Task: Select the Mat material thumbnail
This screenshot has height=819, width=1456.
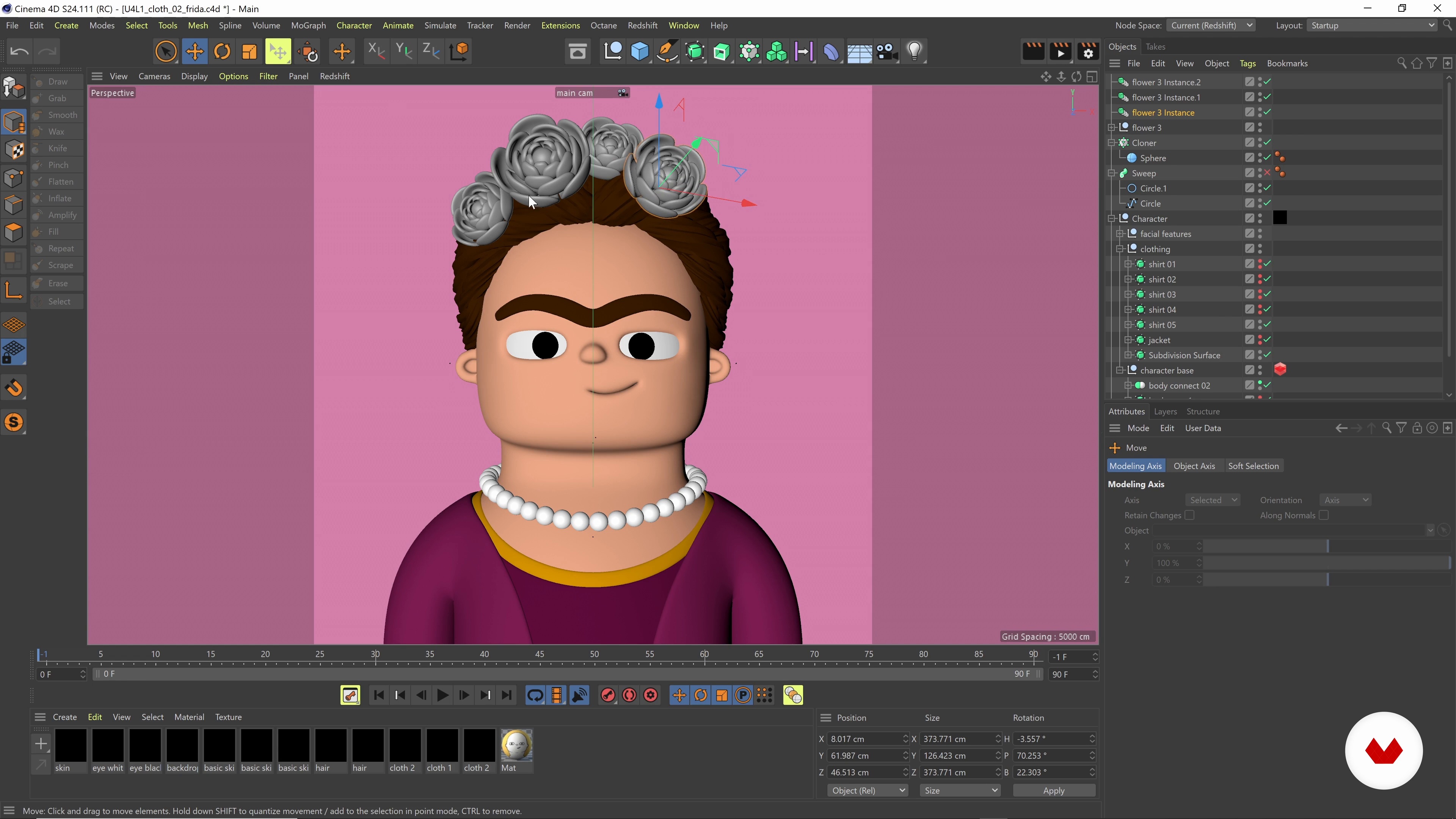Action: click(x=516, y=745)
